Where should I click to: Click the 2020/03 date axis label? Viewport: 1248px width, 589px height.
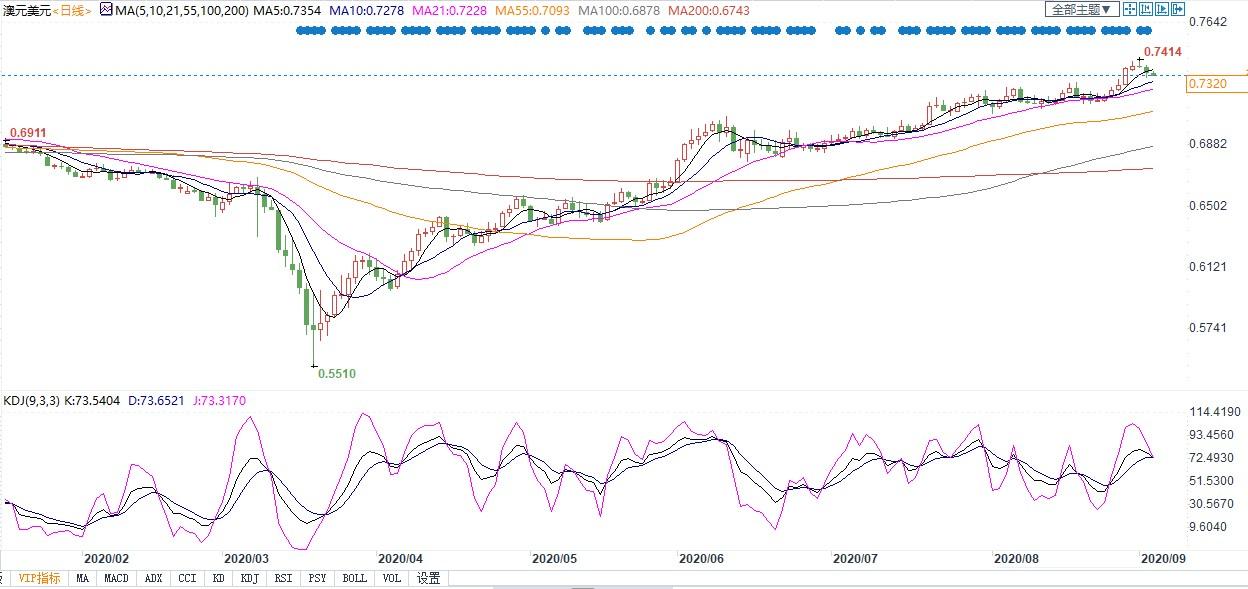246,558
